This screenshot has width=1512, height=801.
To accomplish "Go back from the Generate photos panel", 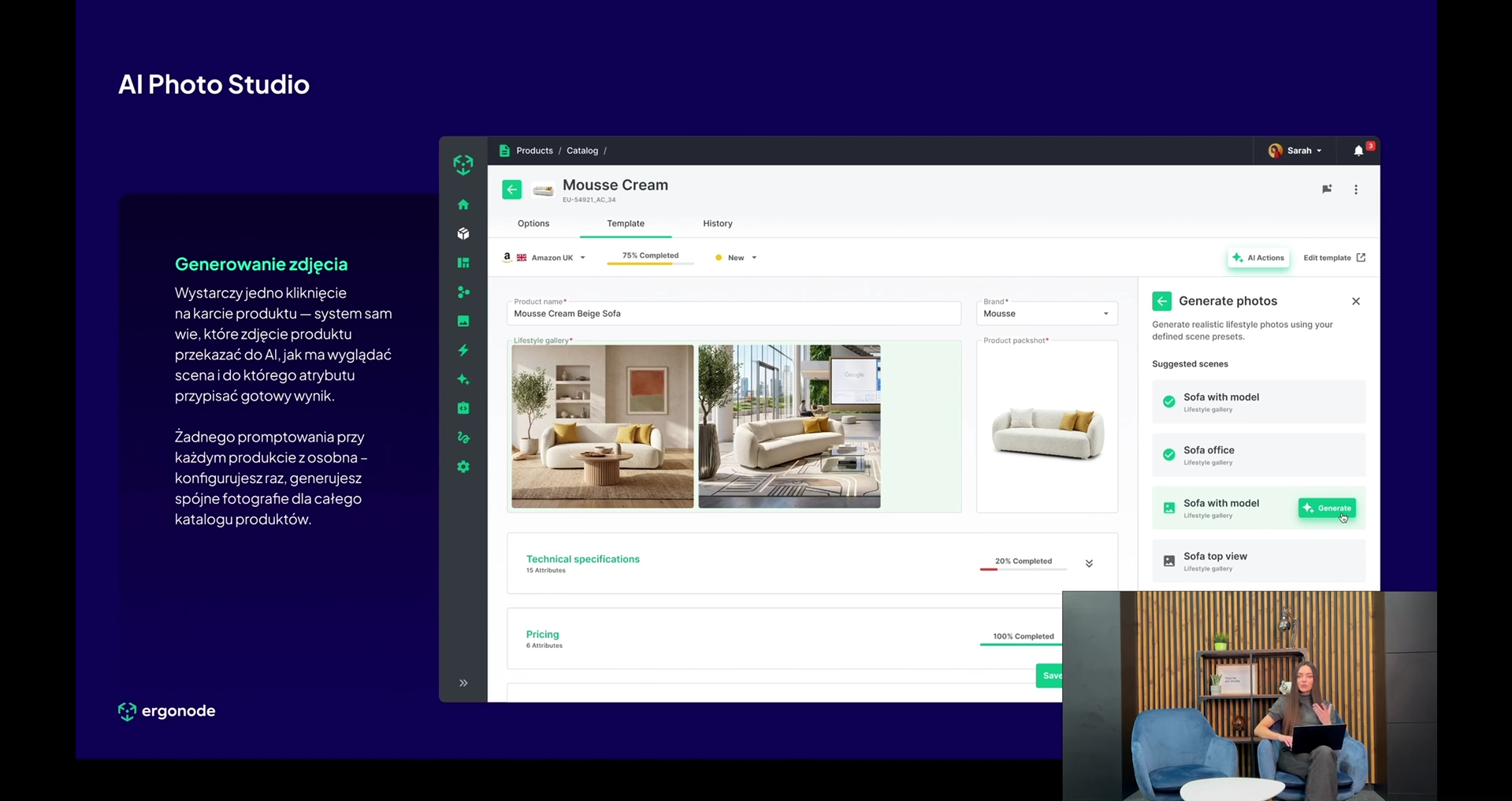I will (1162, 301).
